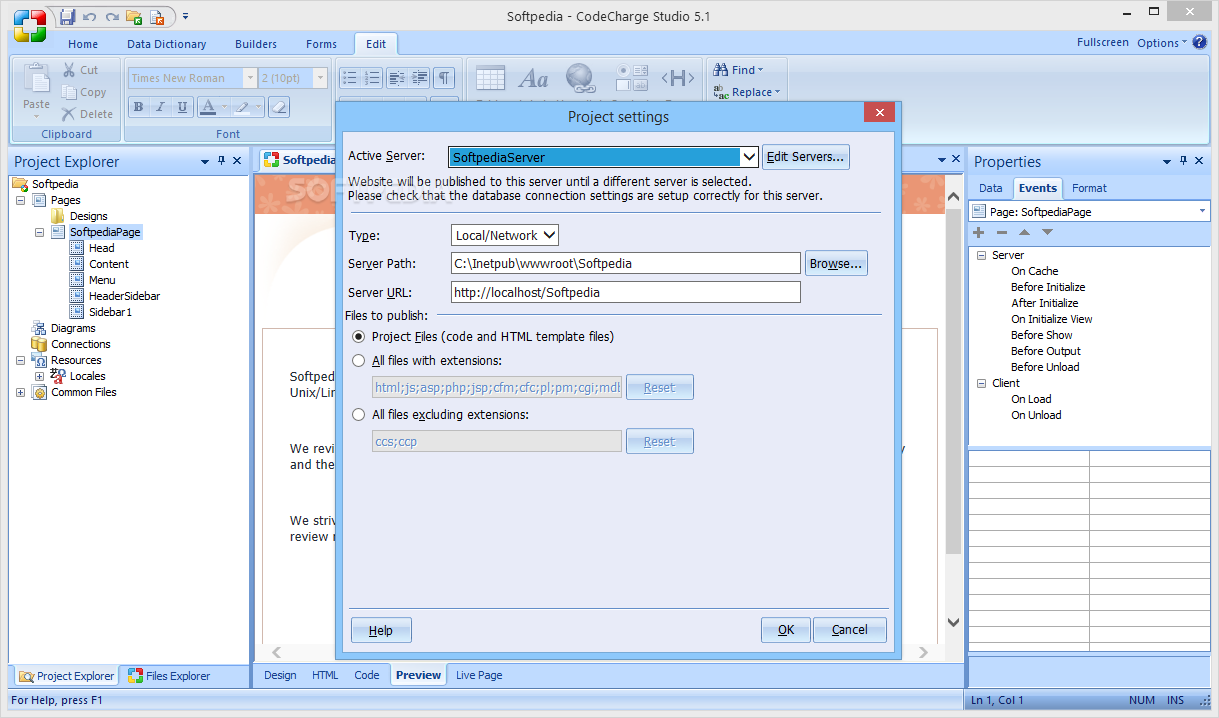Select the Project Files radio button
Viewport: 1219px width, 718px height.
point(359,337)
